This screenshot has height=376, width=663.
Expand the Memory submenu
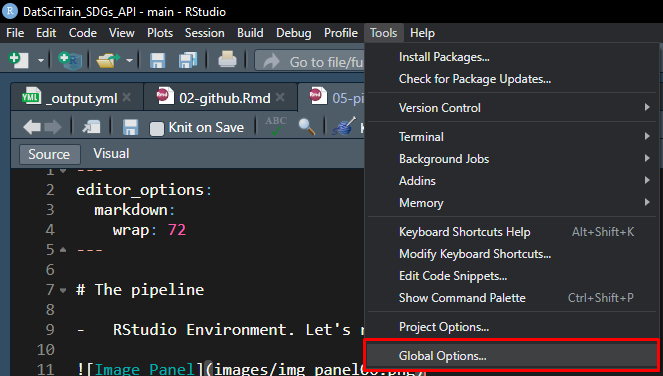pos(512,203)
